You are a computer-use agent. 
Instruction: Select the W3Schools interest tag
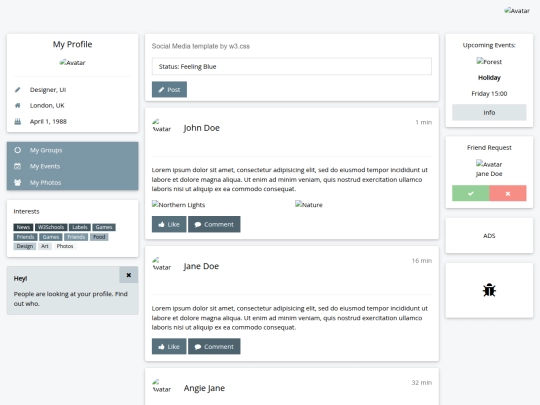[51, 227]
